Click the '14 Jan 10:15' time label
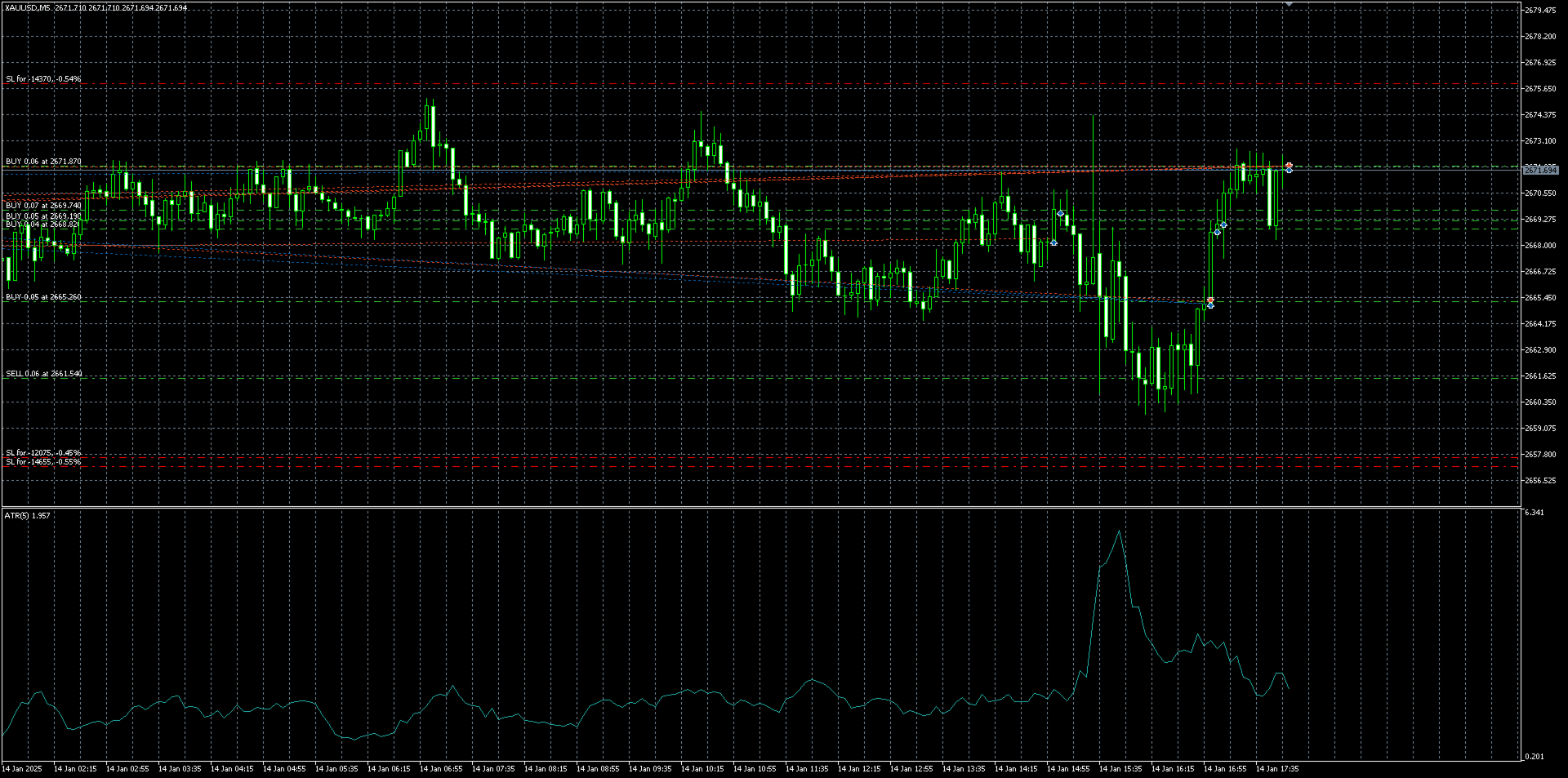Screen dimensions: 1568x778 (702, 769)
